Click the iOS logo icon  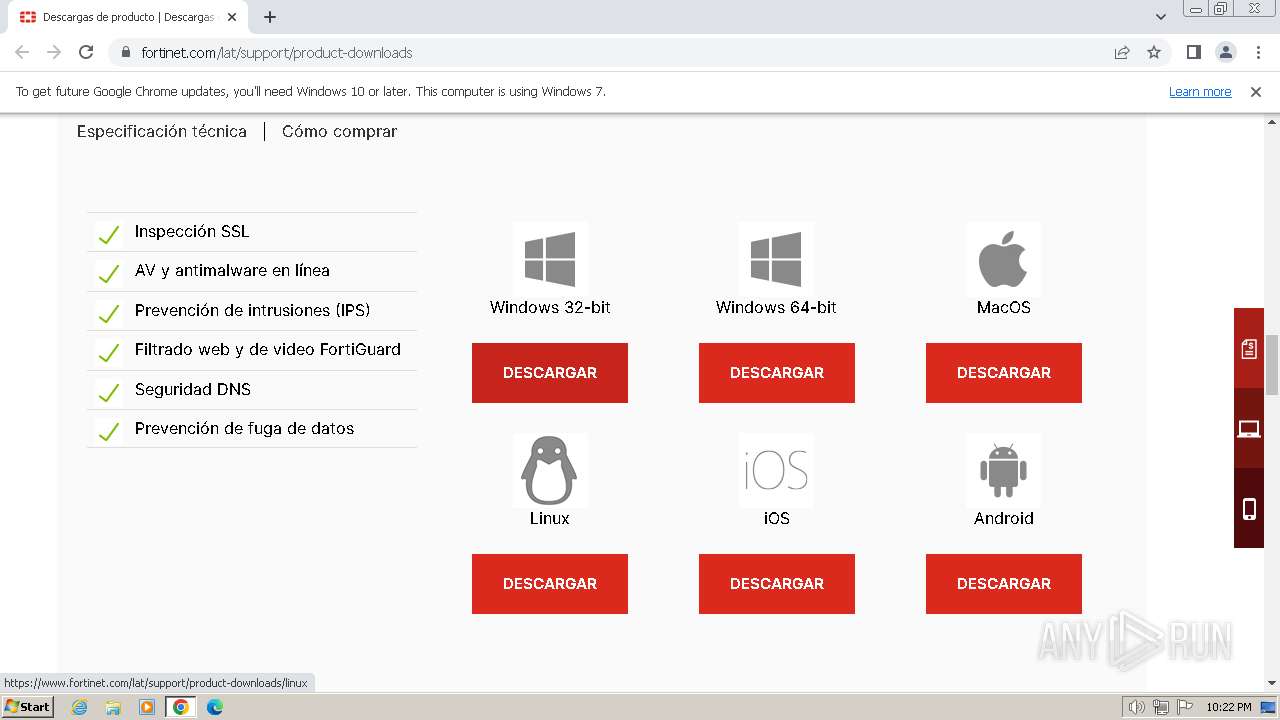pos(776,470)
